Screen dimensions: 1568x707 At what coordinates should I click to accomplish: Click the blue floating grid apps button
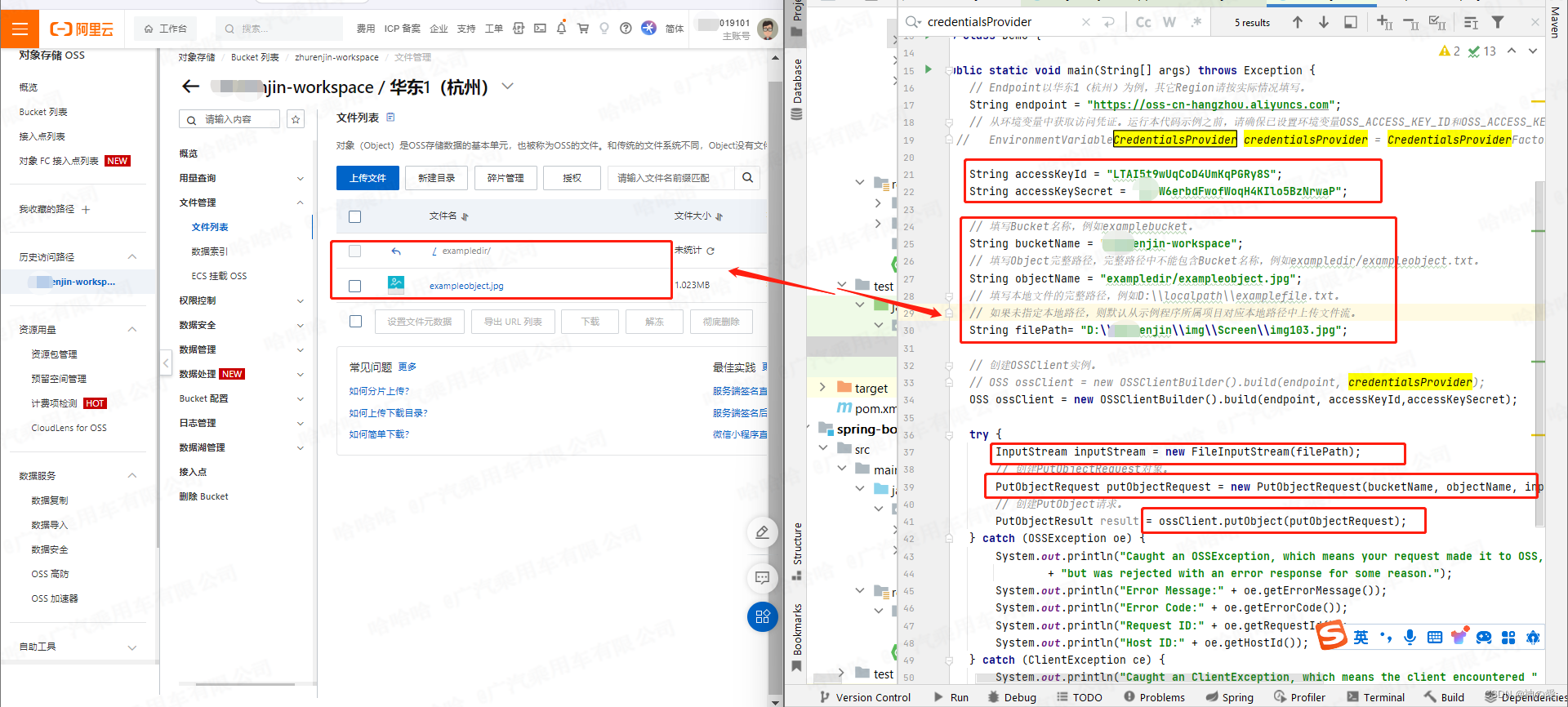pyautogui.click(x=762, y=616)
